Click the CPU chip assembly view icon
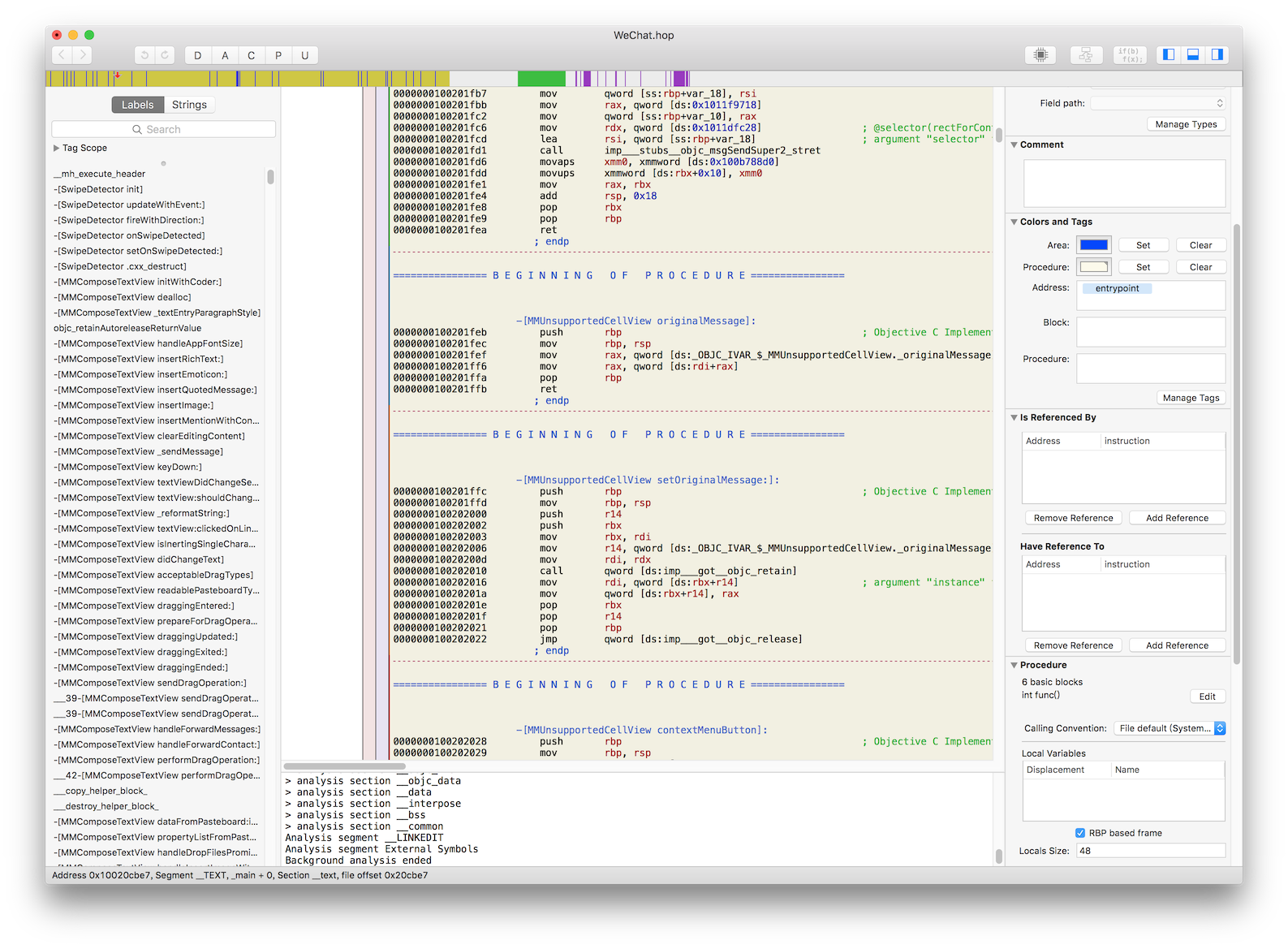This screenshot has width=1288, height=949. click(1040, 55)
